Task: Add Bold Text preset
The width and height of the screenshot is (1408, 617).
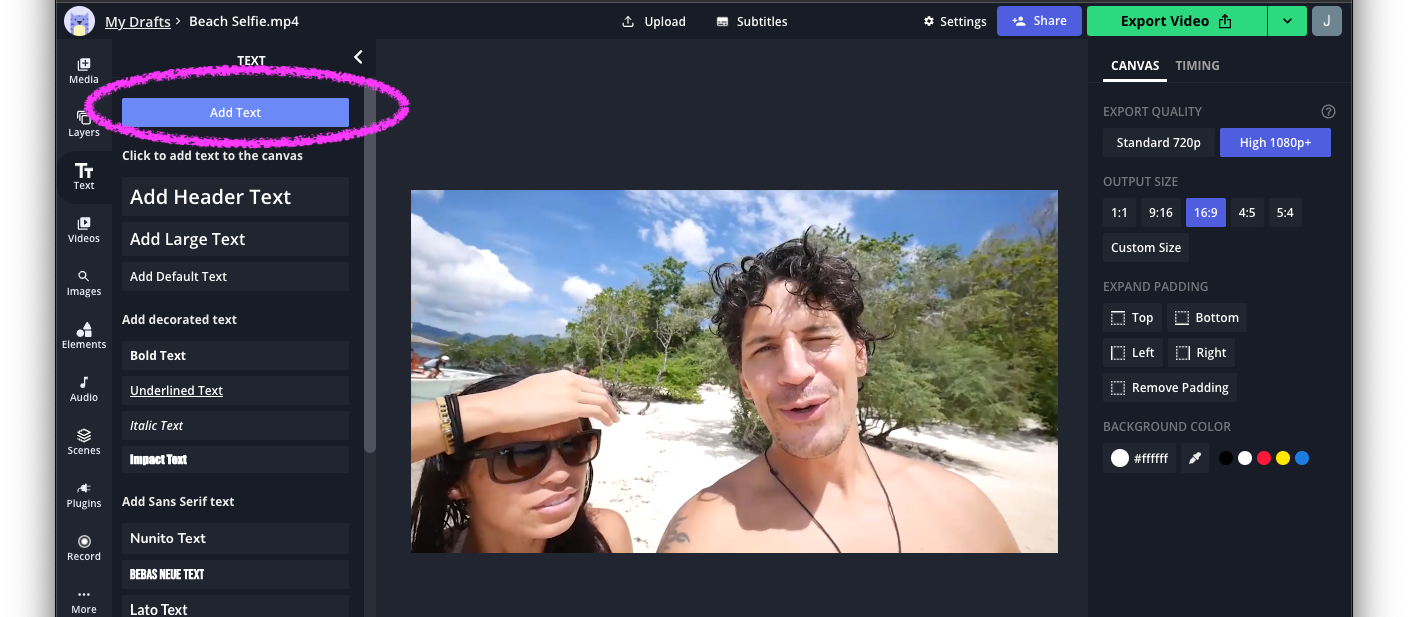Action: click(x=235, y=355)
